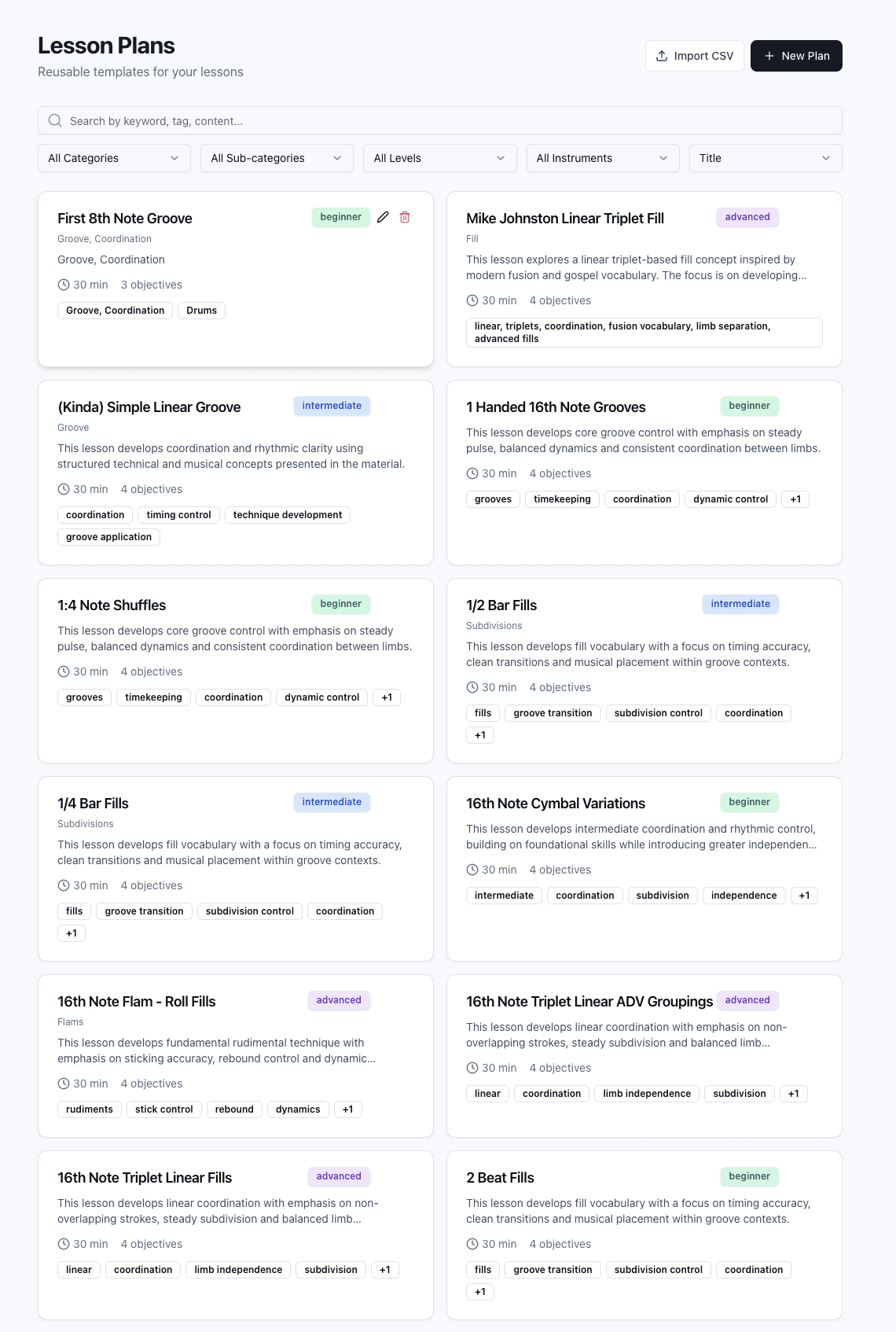The image size is (896, 1332).
Task: Click groove transition tag on 1/2 Bar Fills
Action: (x=553, y=713)
